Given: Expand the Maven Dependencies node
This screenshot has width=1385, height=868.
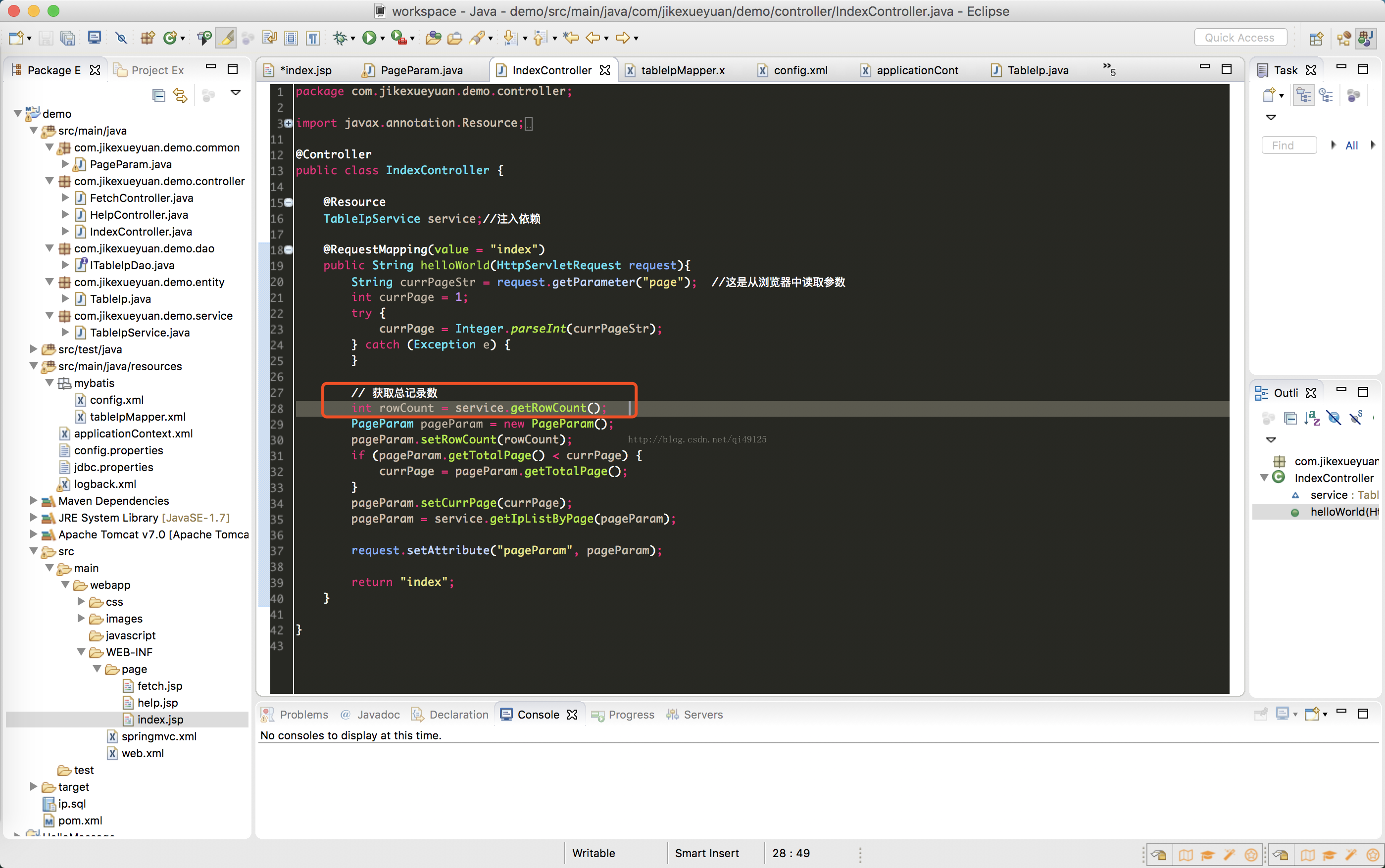Looking at the screenshot, I should 34,501.
